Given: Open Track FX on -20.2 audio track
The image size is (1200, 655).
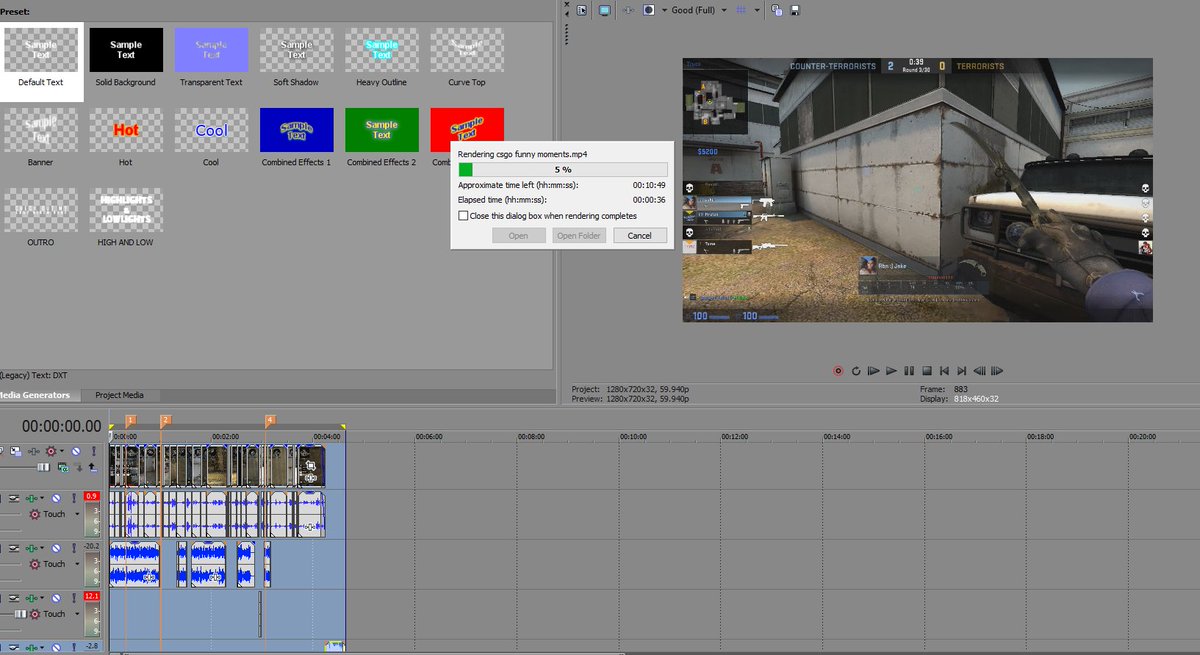Looking at the screenshot, I should click(x=31, y=548).
